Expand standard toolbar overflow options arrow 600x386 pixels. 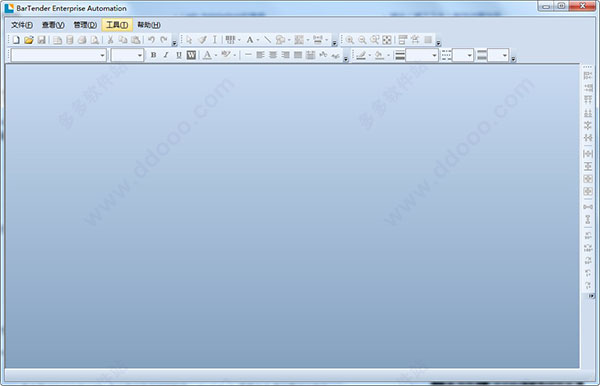pyautogui.click(x=174, y=43)
